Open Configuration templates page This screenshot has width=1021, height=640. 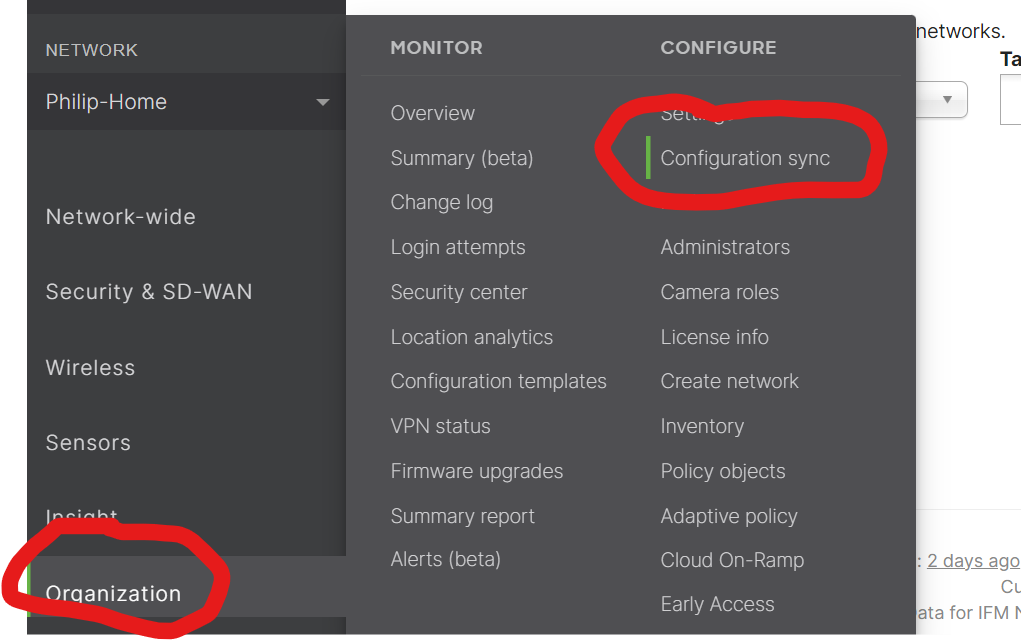click(499, 381)
